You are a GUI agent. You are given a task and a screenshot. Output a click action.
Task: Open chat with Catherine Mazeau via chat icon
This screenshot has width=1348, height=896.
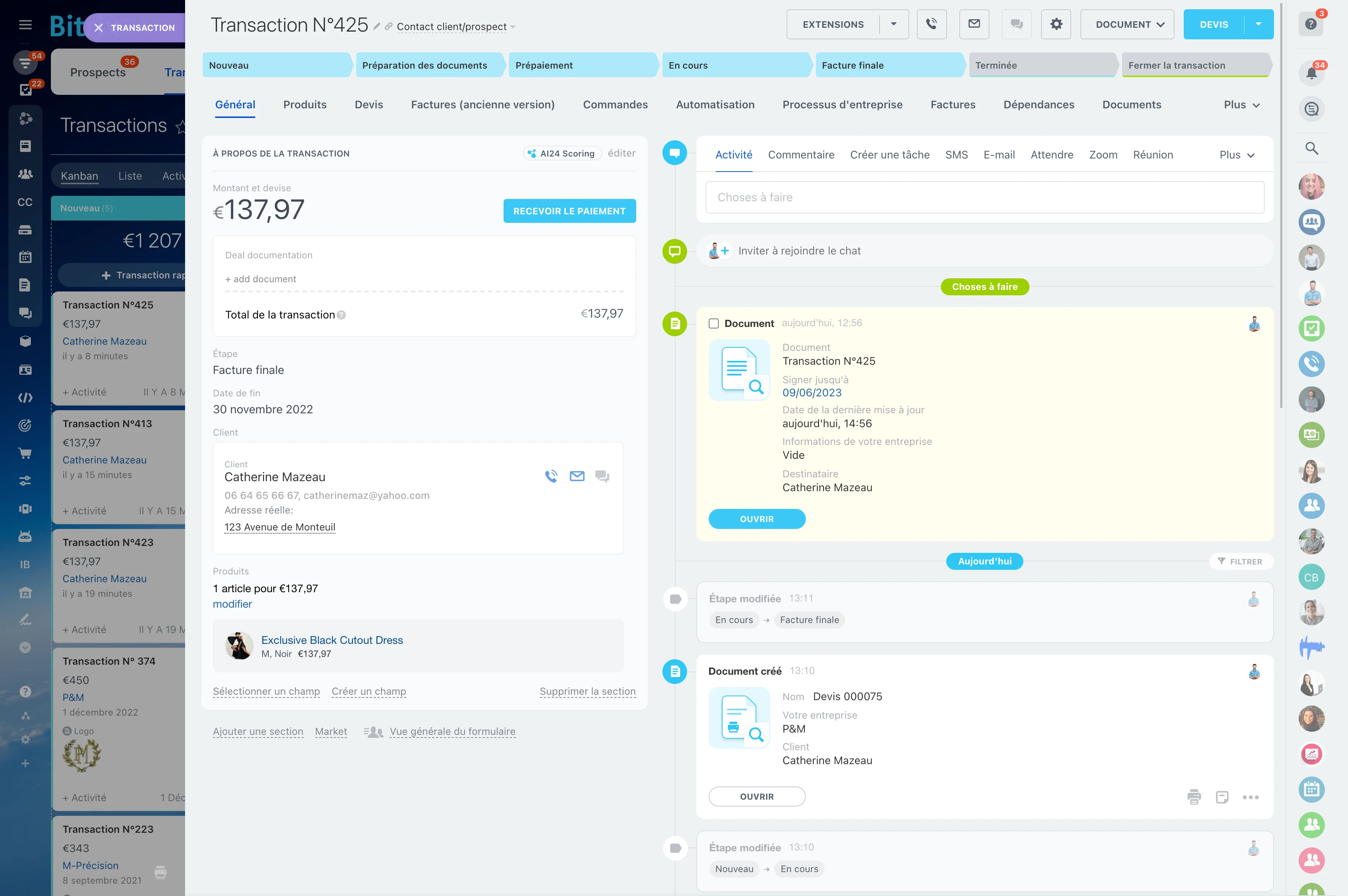(x=603, y=475)
